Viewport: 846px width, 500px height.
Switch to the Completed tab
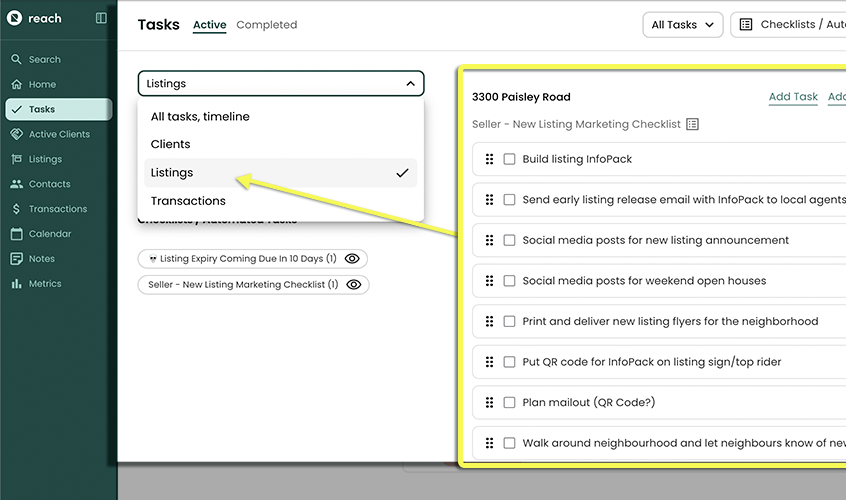click(x=266, y=25)
